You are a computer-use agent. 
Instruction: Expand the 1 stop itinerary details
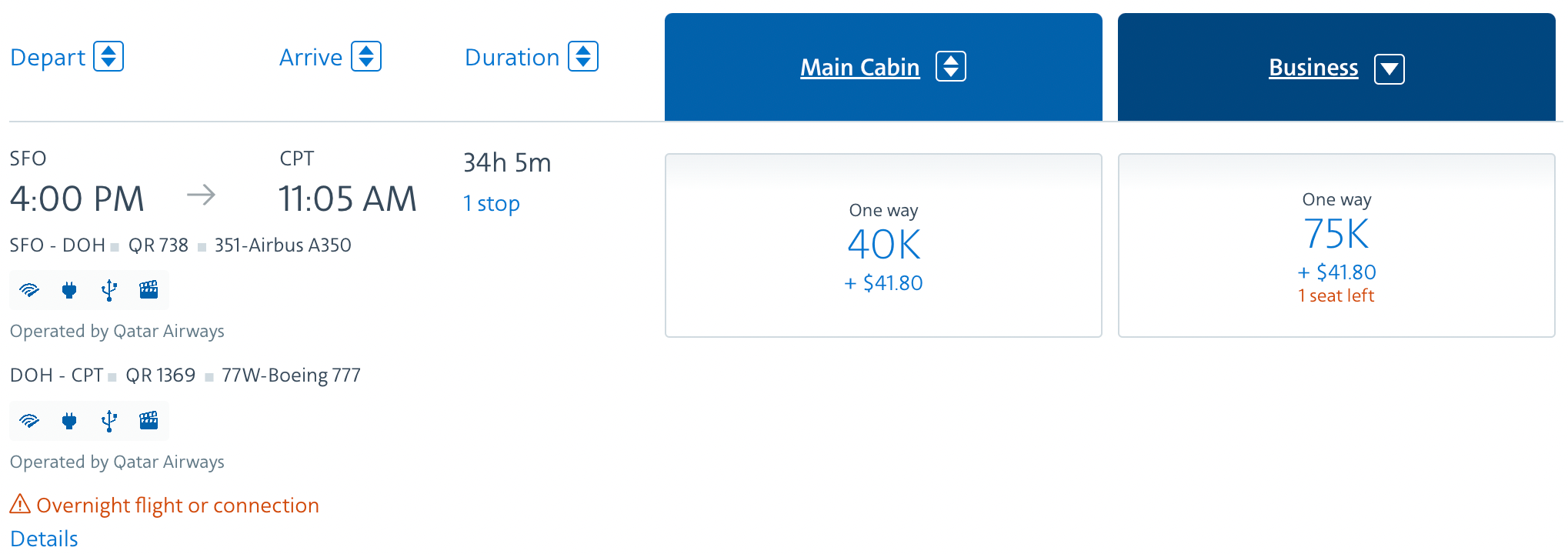click(x=491, y=203)
